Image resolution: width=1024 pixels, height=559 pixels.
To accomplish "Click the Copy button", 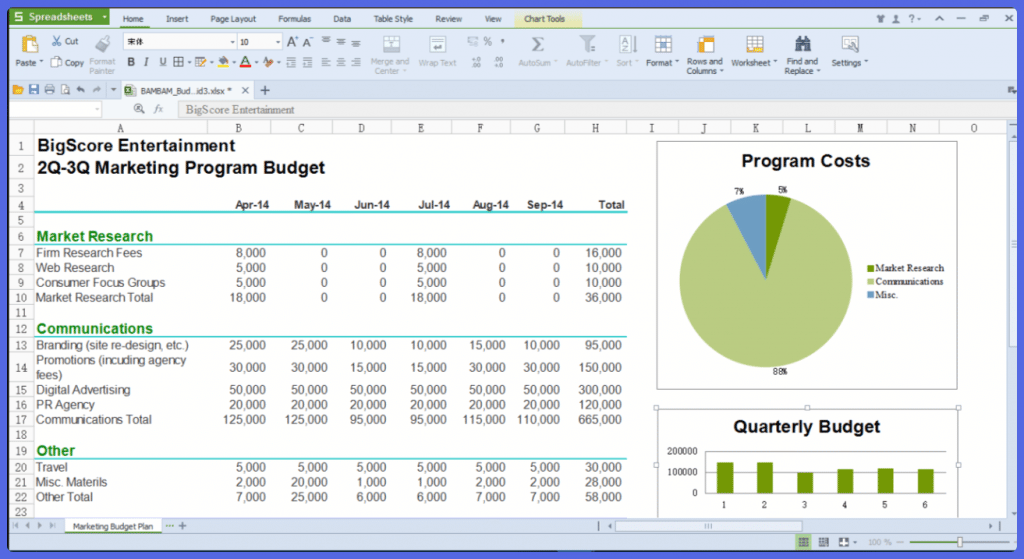I will 68,63.
